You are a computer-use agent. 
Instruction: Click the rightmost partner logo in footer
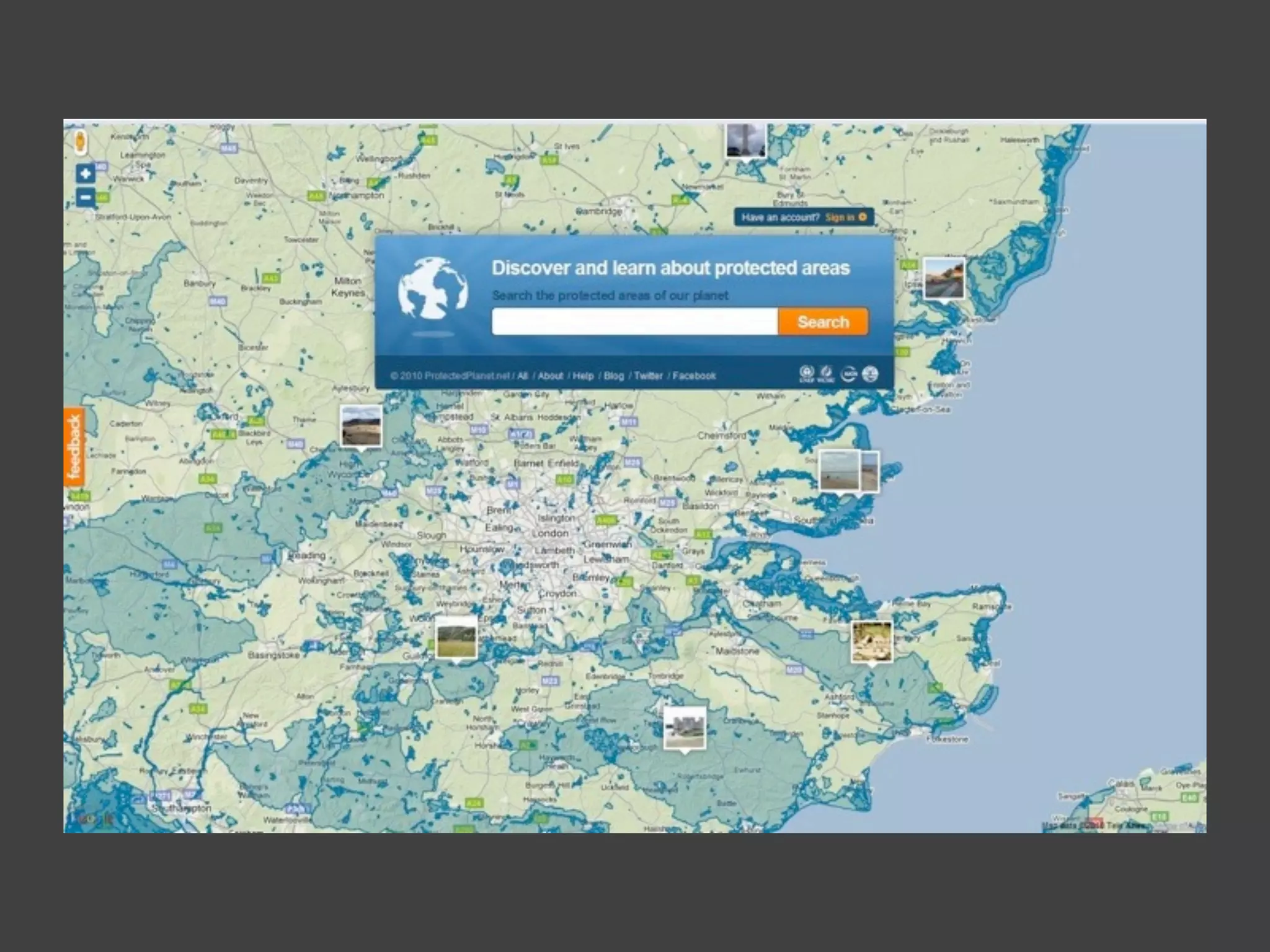point(870,374)
